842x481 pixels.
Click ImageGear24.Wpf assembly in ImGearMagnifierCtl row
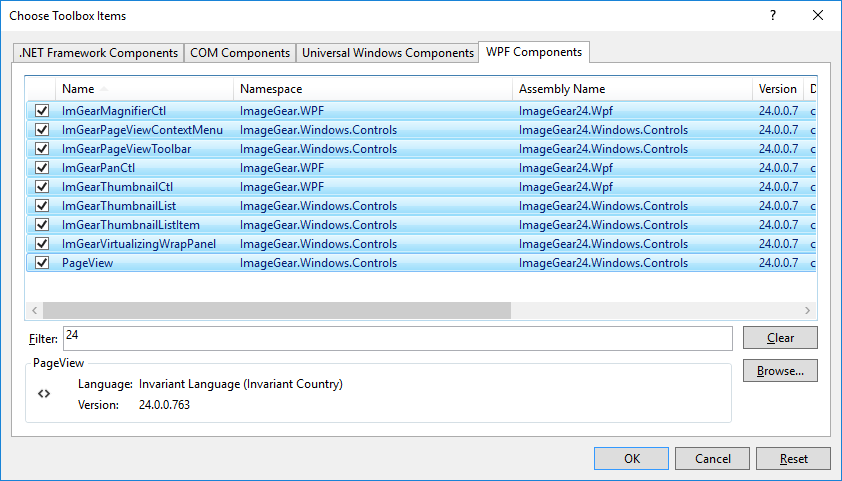[566, 111]
